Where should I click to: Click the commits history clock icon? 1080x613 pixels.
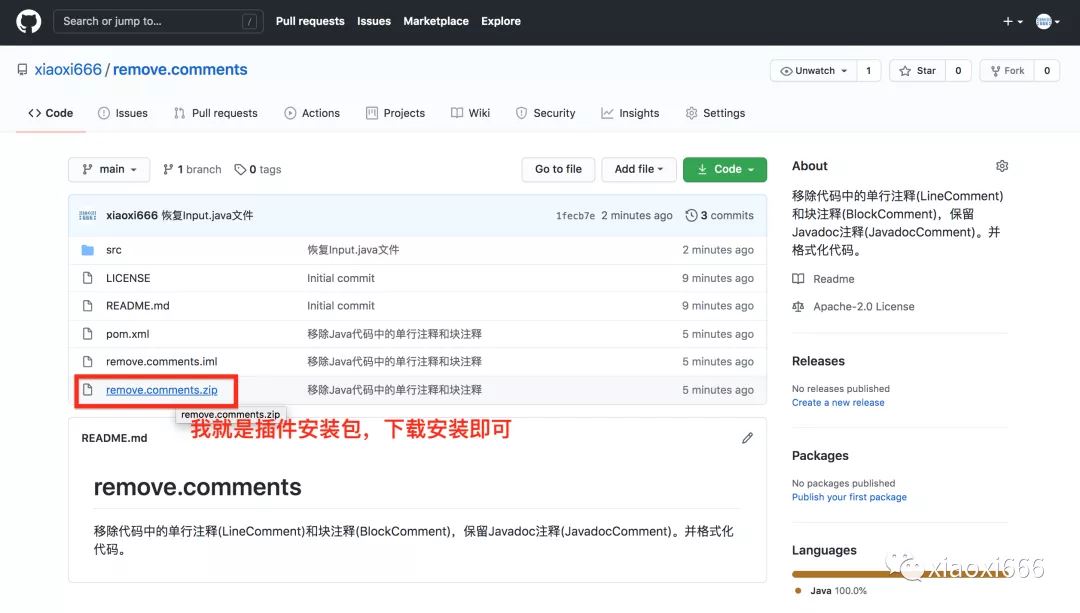[691, 216]
